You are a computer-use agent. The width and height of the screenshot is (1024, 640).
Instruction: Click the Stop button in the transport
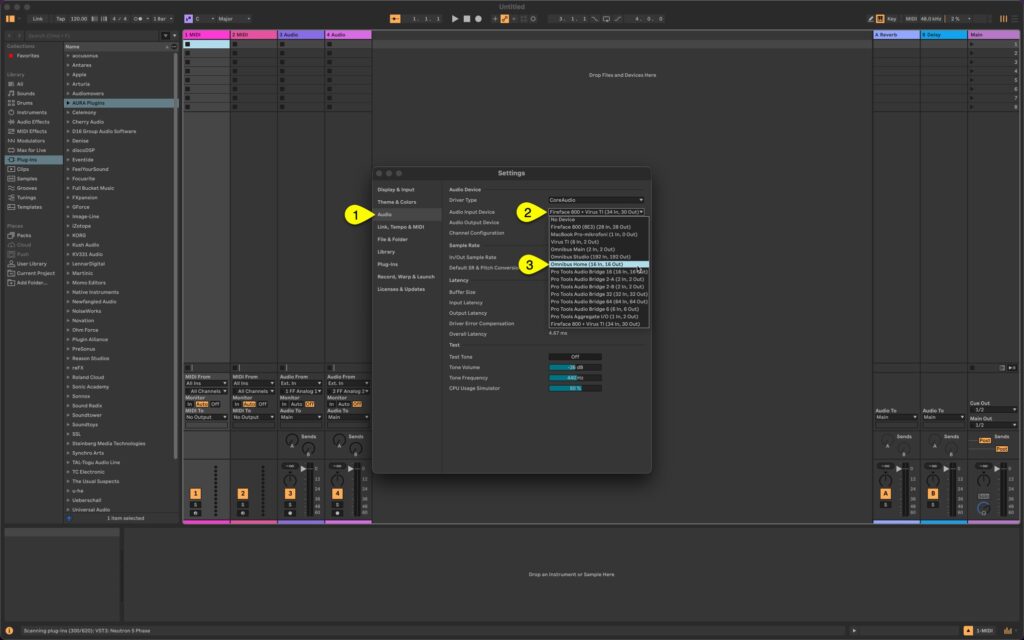(468, 19)
